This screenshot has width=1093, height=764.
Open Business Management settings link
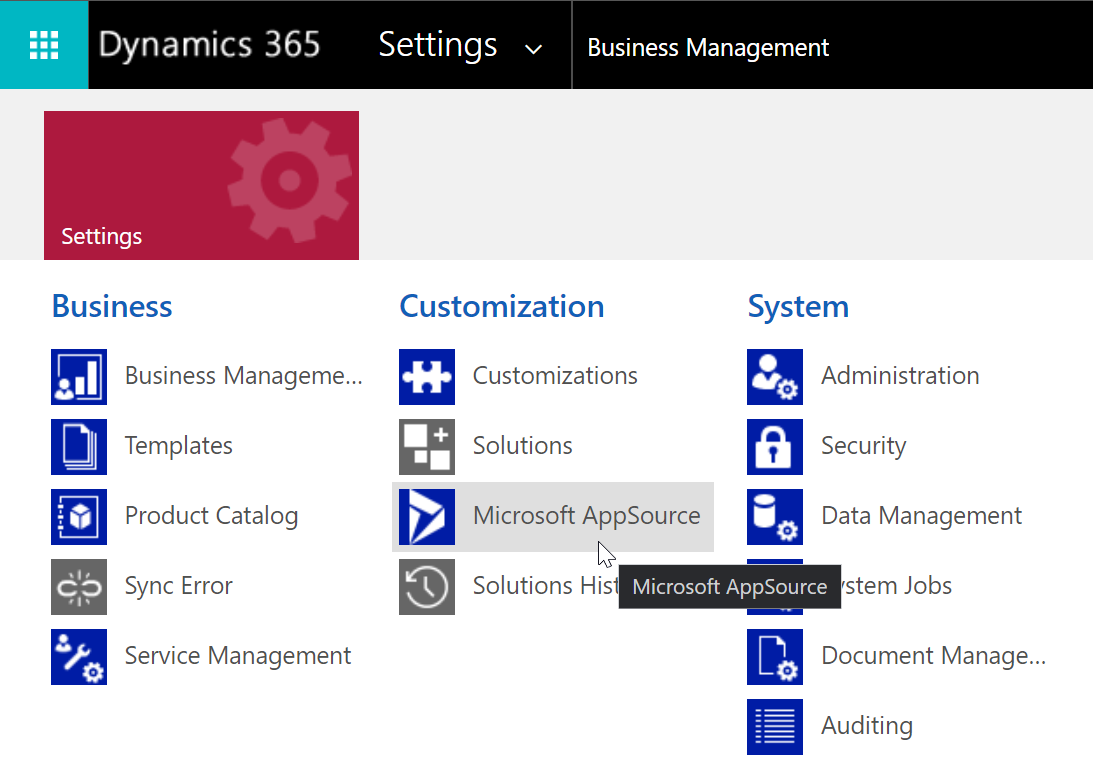click(243, 376)
